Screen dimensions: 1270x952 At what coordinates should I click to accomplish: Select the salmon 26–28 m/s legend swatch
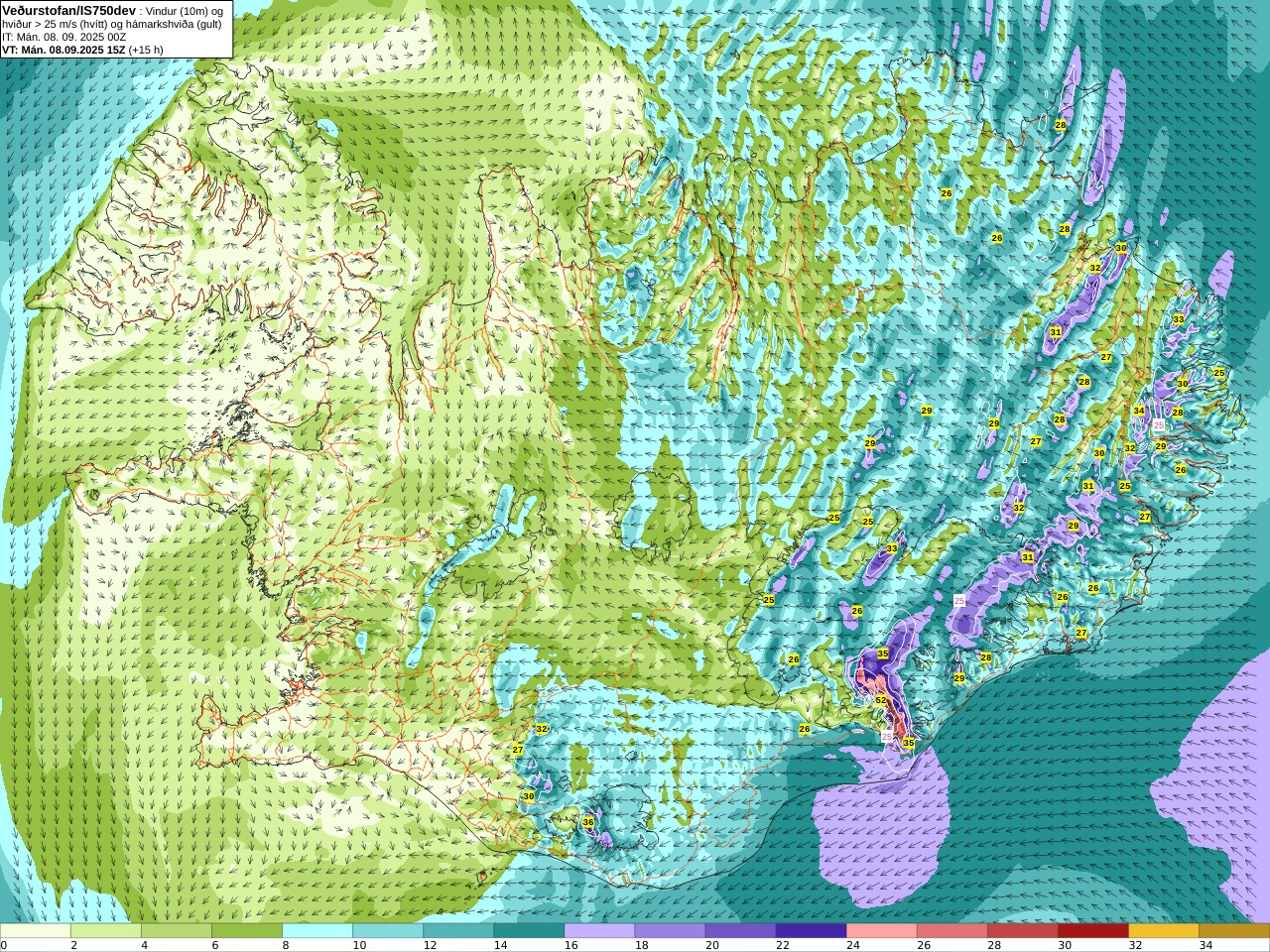(x=952, y=931)
